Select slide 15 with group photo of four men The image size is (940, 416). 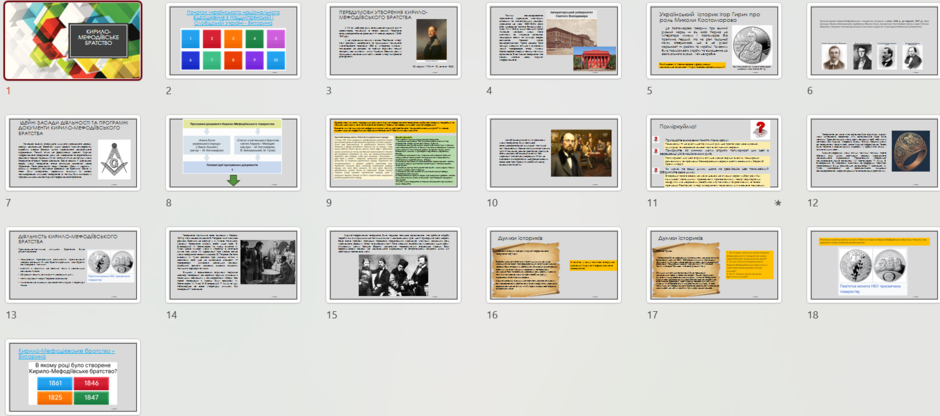point(393,265)
